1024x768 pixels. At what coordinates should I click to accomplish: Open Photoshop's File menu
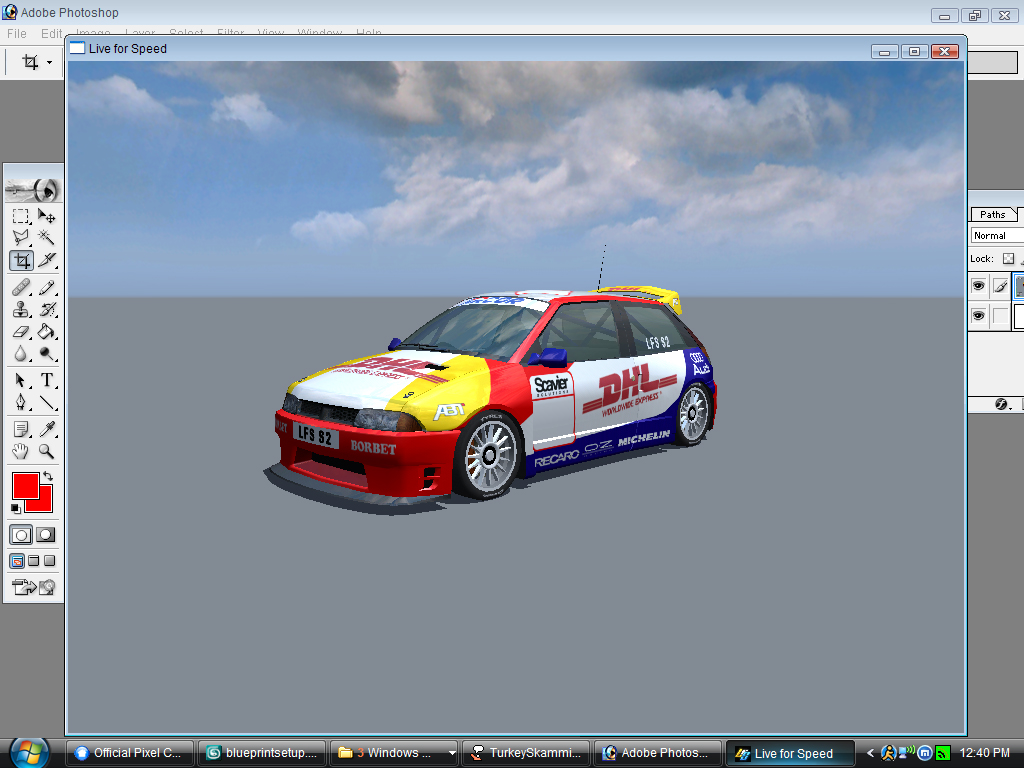coord(16,33)
